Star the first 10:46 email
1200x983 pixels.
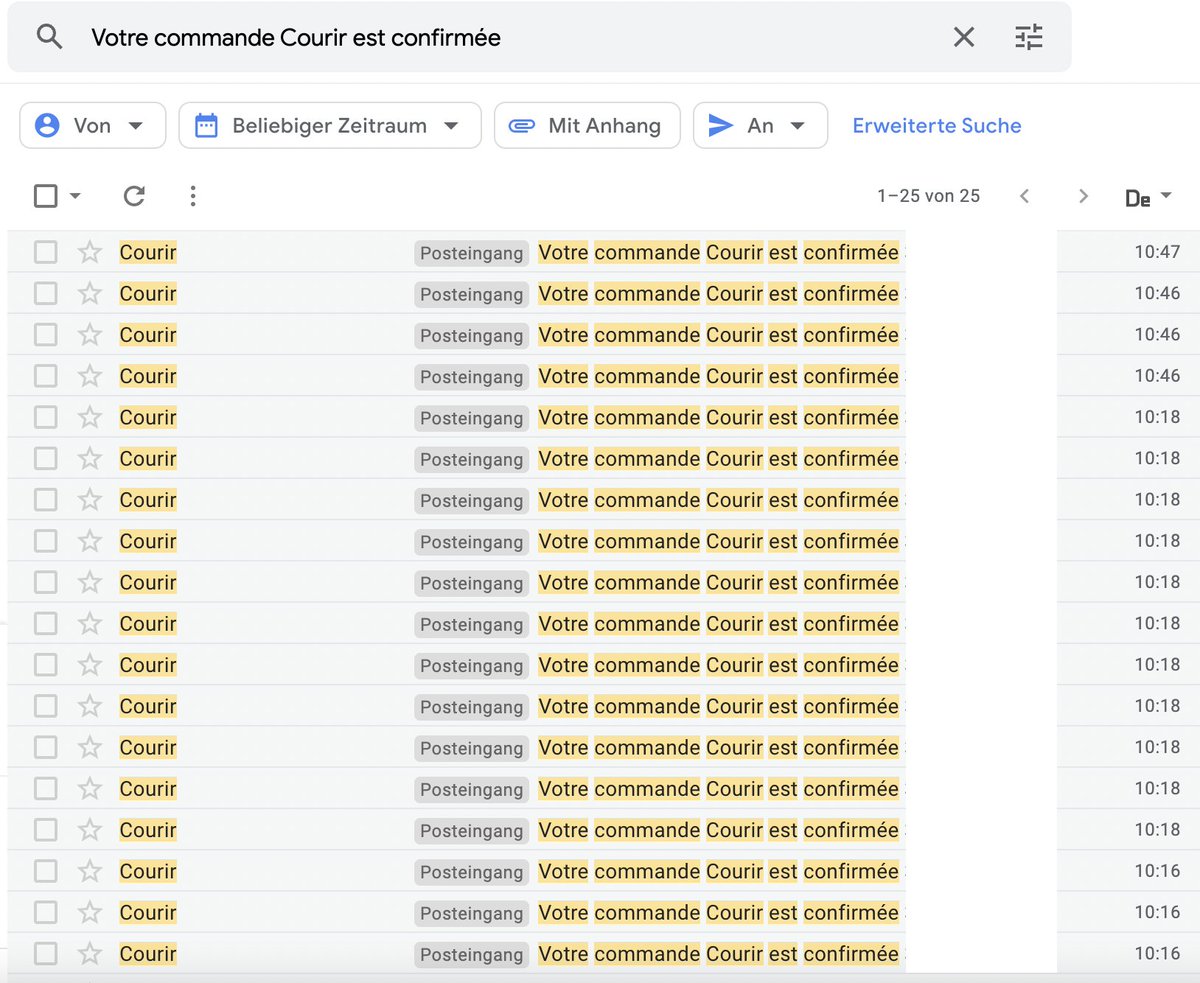(90, 293)
